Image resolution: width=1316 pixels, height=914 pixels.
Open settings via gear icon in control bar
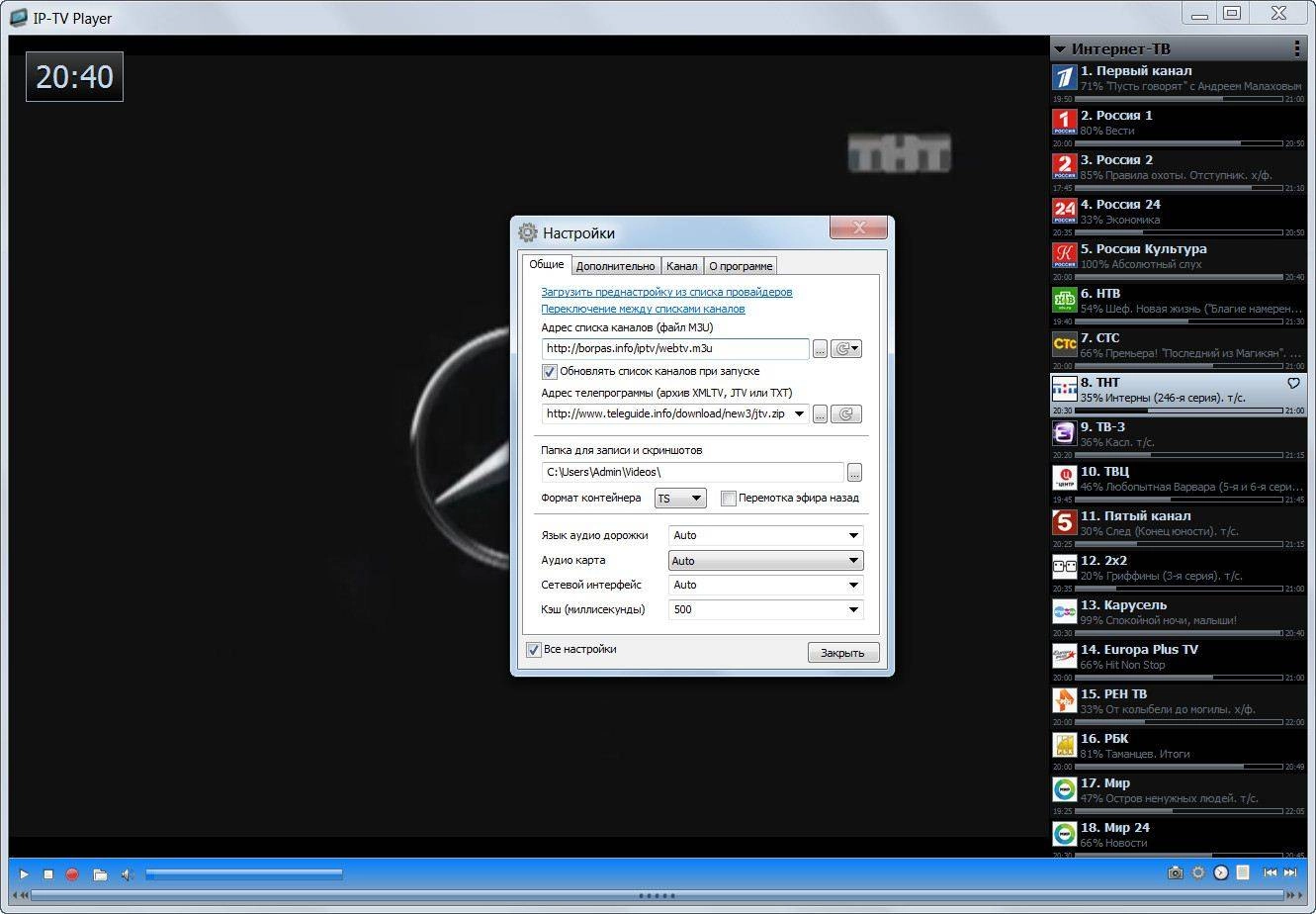1198,872
